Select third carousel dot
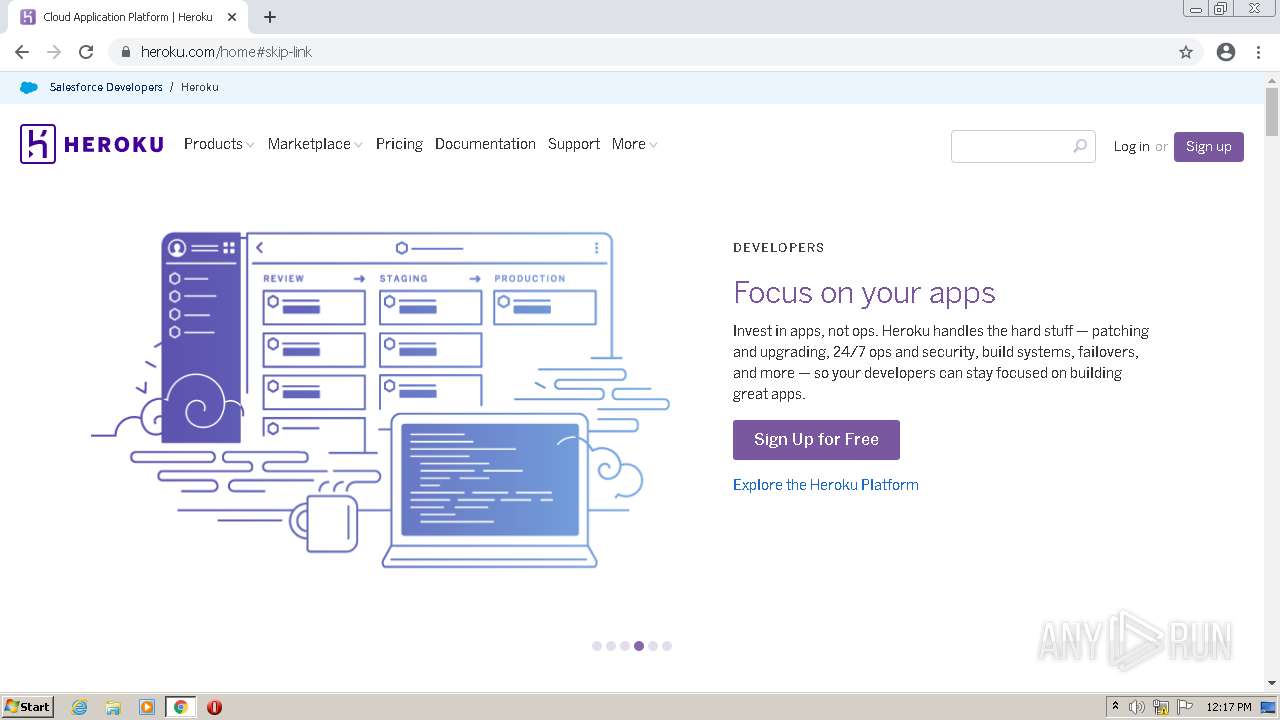Image resolution: width=1280 pixels, height=720 pixels. 625,646
